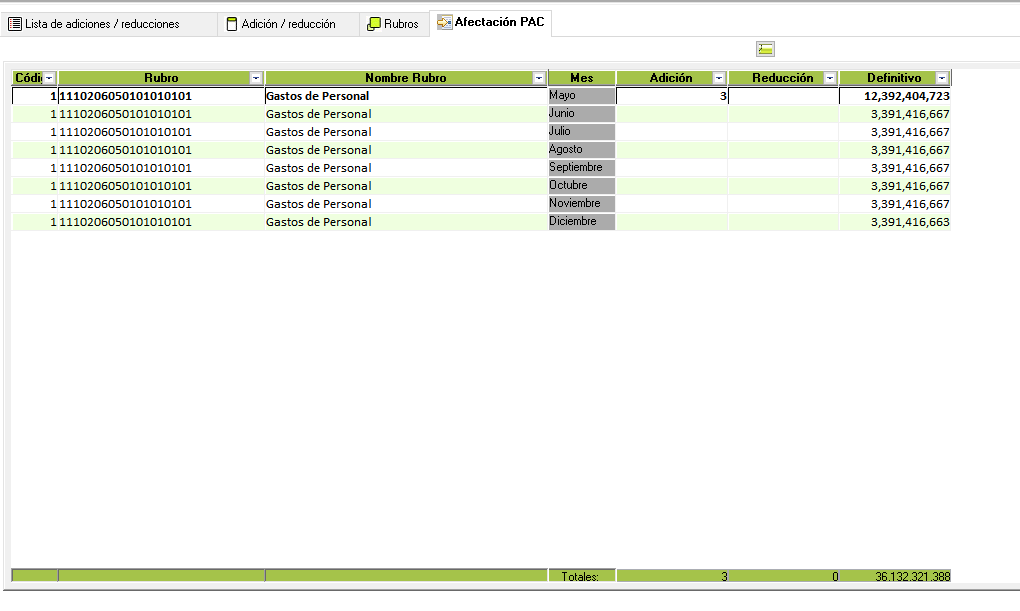Click the Nombre Rubro column header
Screen dimensions: 1020x611
(405, 78)
